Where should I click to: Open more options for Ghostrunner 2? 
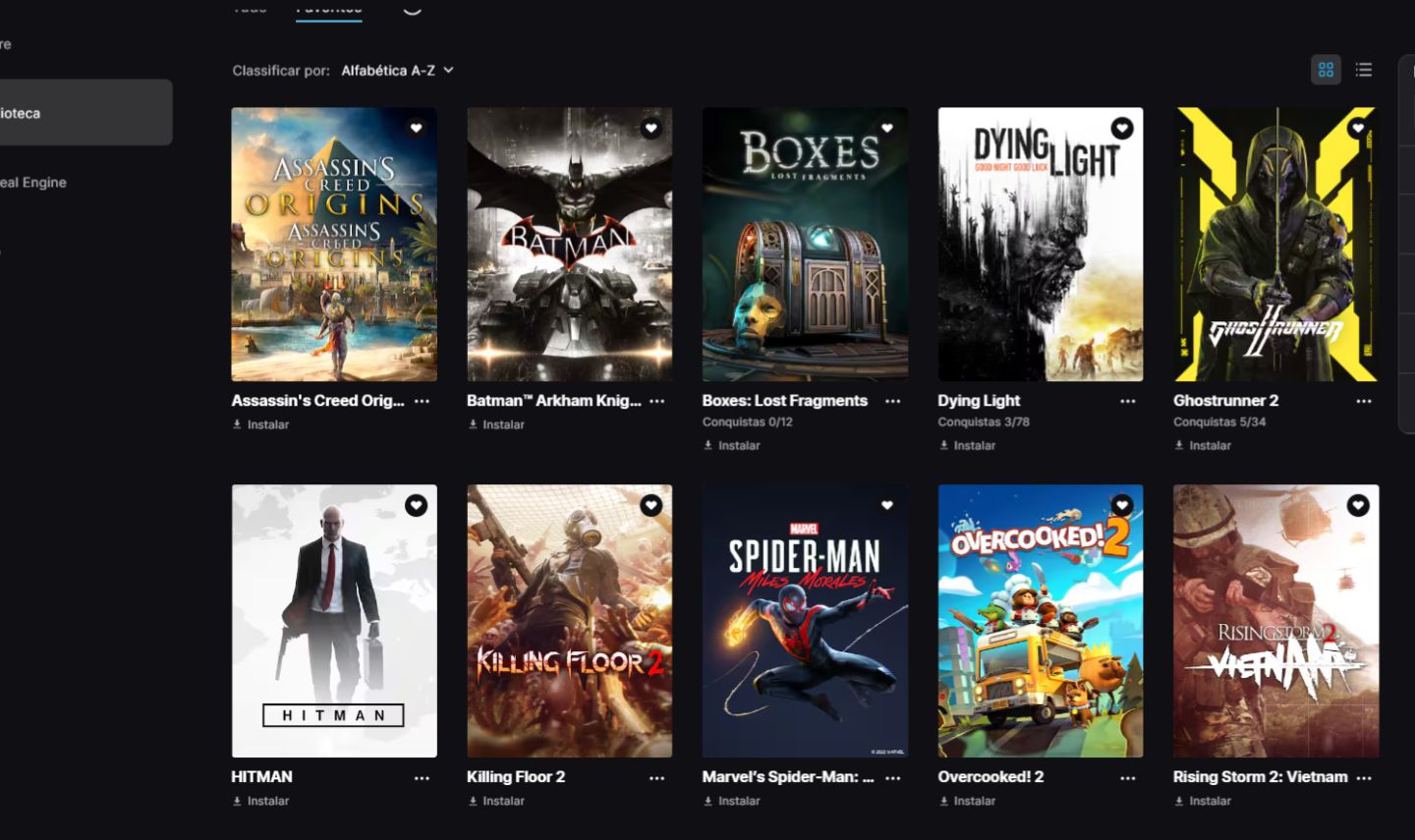click(x=1364, y=401)
